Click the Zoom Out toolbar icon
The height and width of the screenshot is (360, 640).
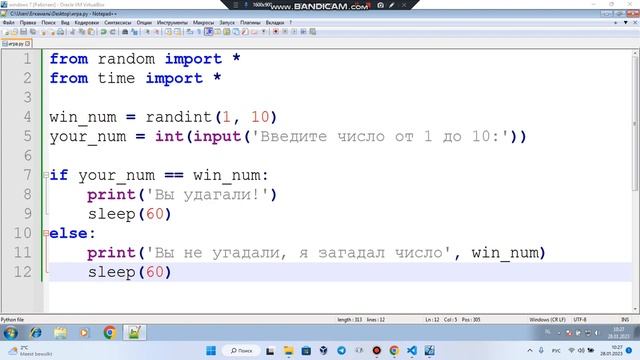click(156, 32)
